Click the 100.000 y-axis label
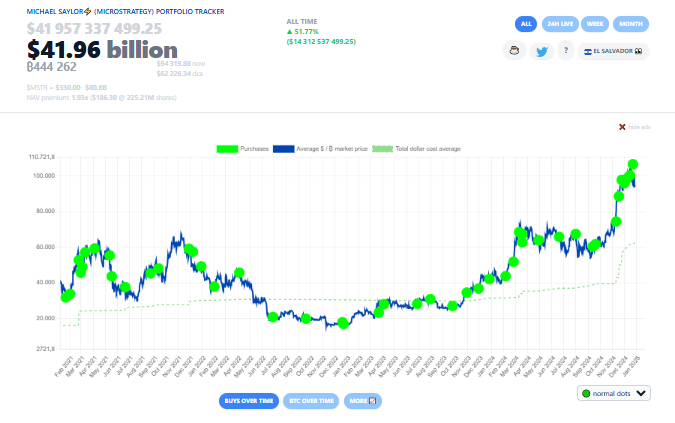675x423 pixels. pyautogui.click(x=44, y=176)
